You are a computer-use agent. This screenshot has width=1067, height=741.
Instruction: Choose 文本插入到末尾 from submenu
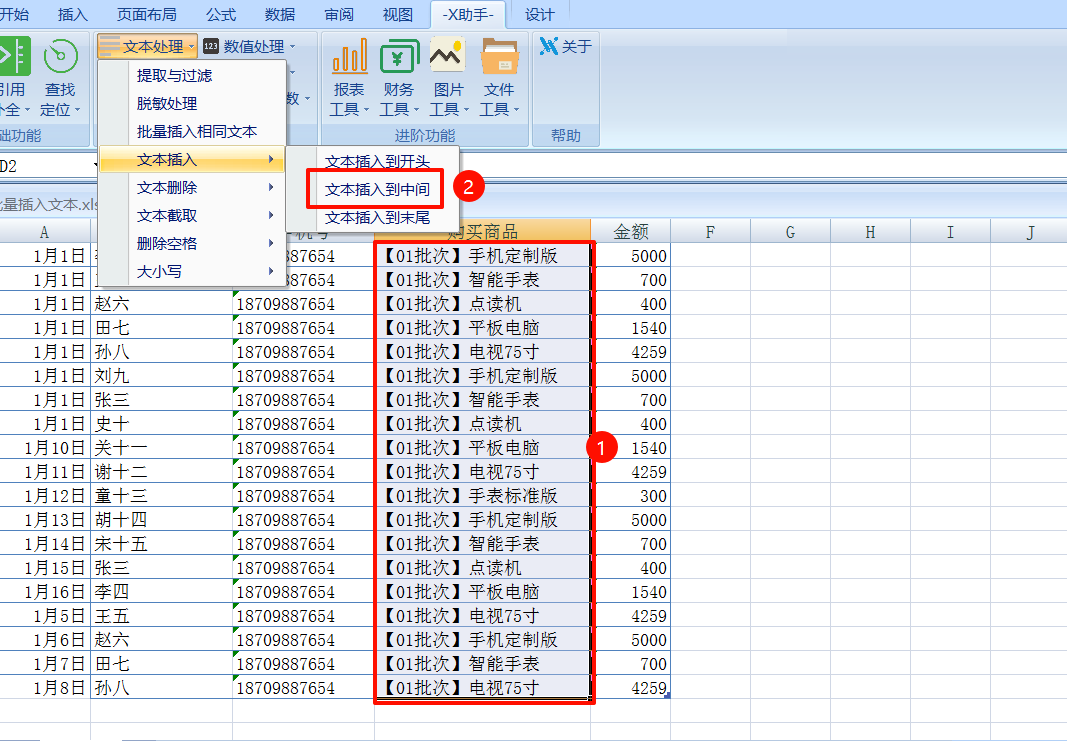(x=377, y=217)
